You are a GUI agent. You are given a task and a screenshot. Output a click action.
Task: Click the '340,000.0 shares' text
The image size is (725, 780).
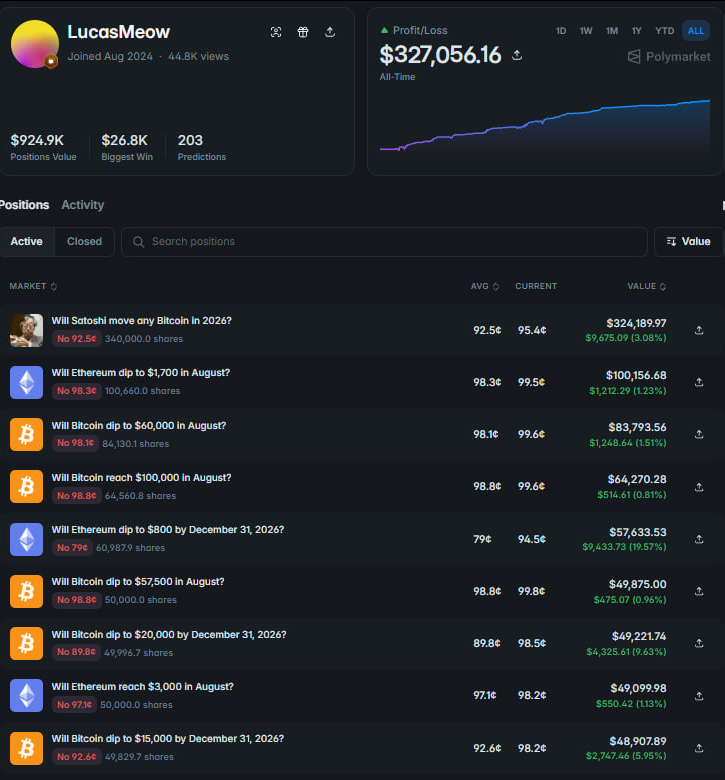pos(144,339)
